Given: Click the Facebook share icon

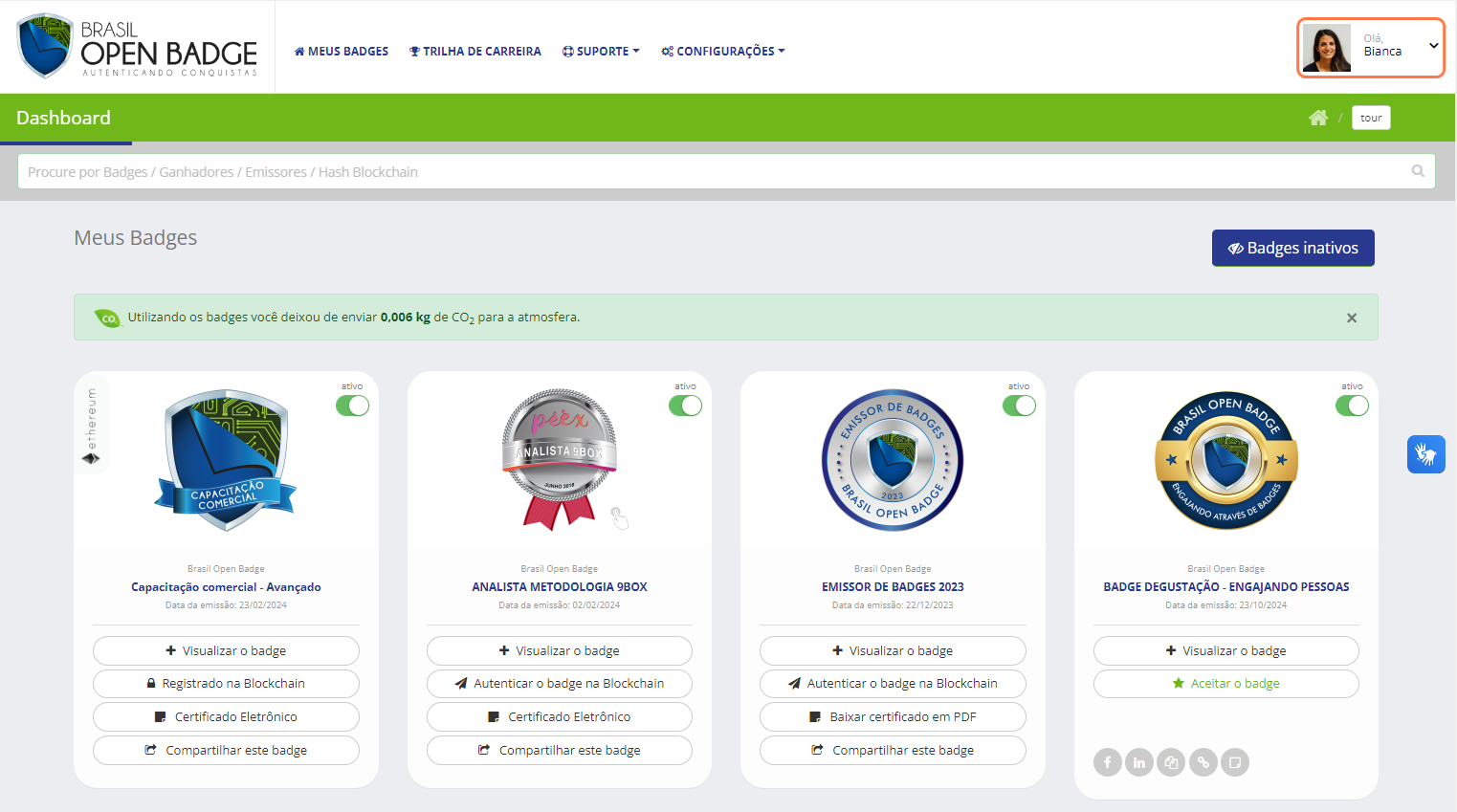Looking at the screenshot, I should pos(1108,762).
